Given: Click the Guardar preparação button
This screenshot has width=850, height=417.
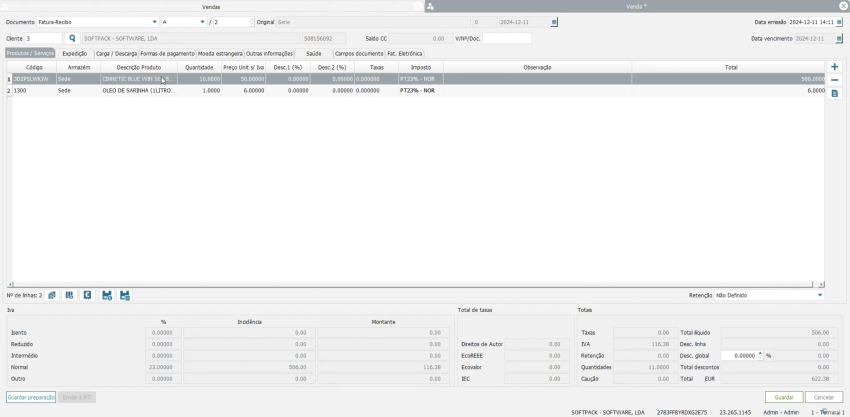Looking at the screenshot, I should coord(31,397).
